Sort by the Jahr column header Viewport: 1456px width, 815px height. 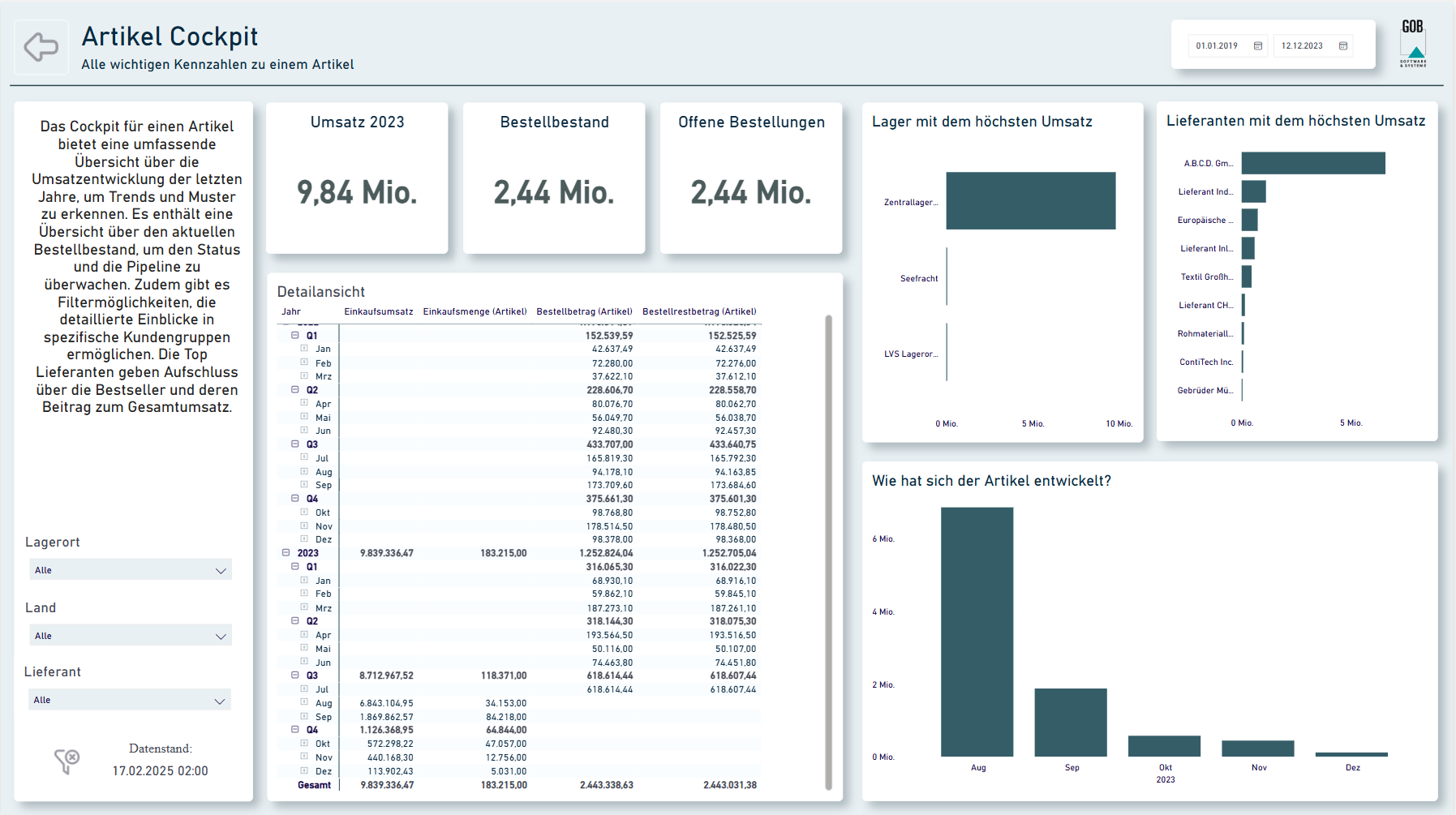pos(291,311)
